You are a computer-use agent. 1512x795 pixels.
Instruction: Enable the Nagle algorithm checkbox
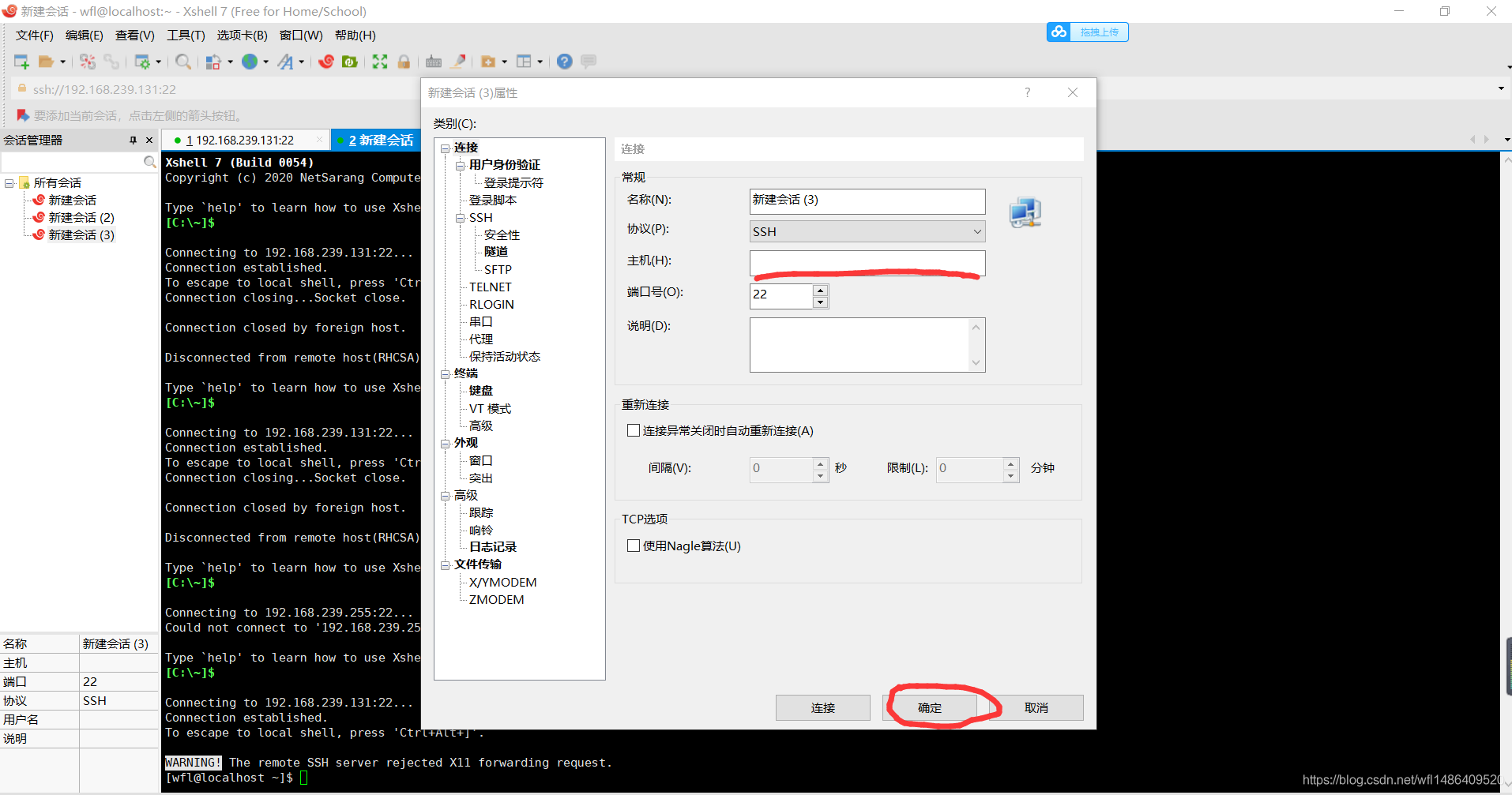634,546
